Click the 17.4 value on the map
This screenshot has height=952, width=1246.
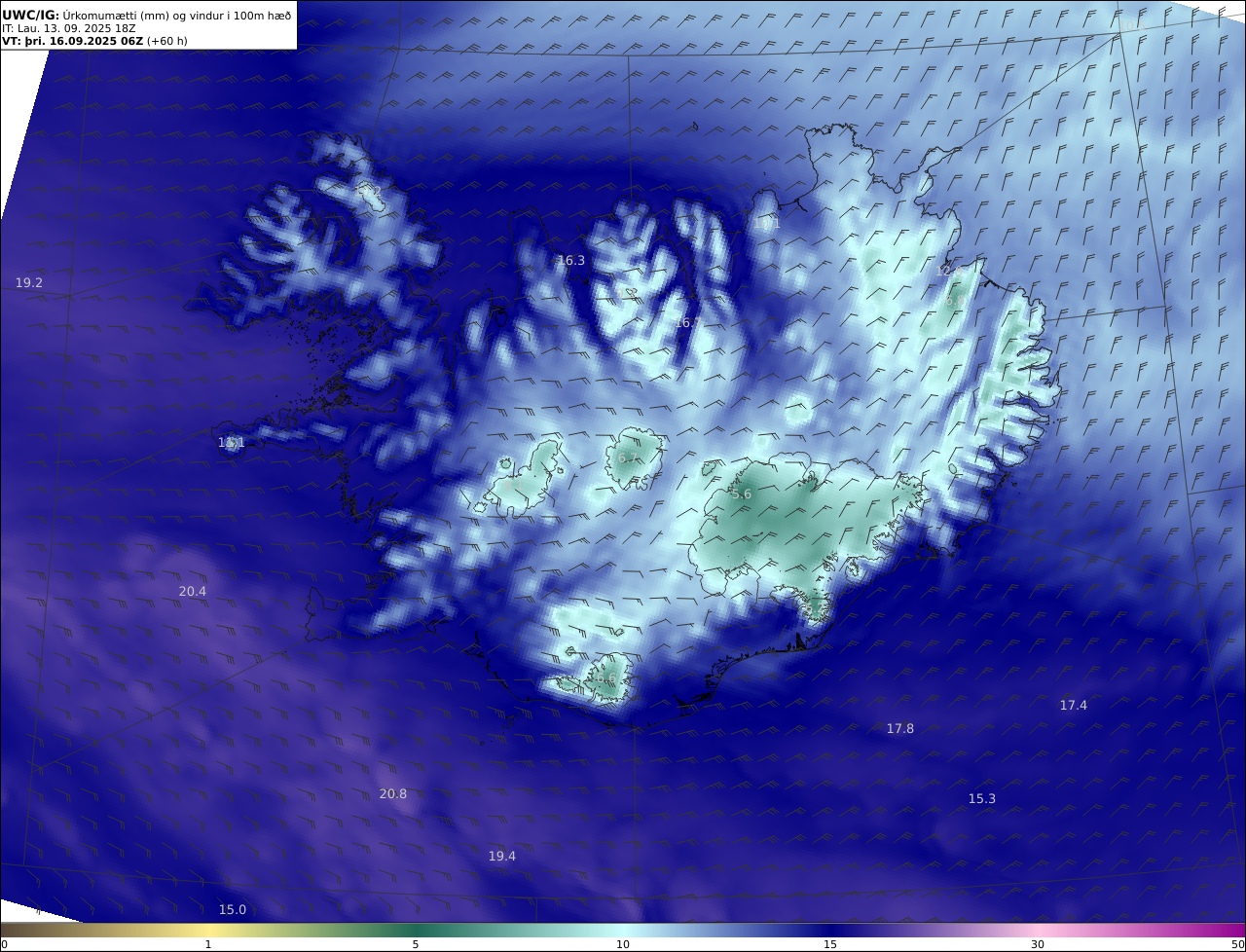[1074, 706]
